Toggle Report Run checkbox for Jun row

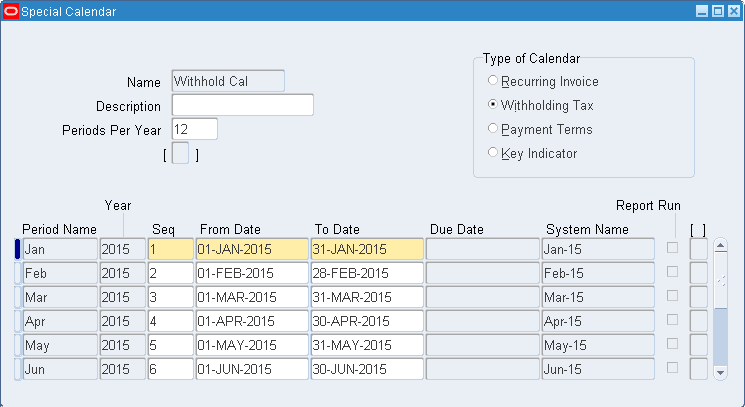tap(673, 368)
